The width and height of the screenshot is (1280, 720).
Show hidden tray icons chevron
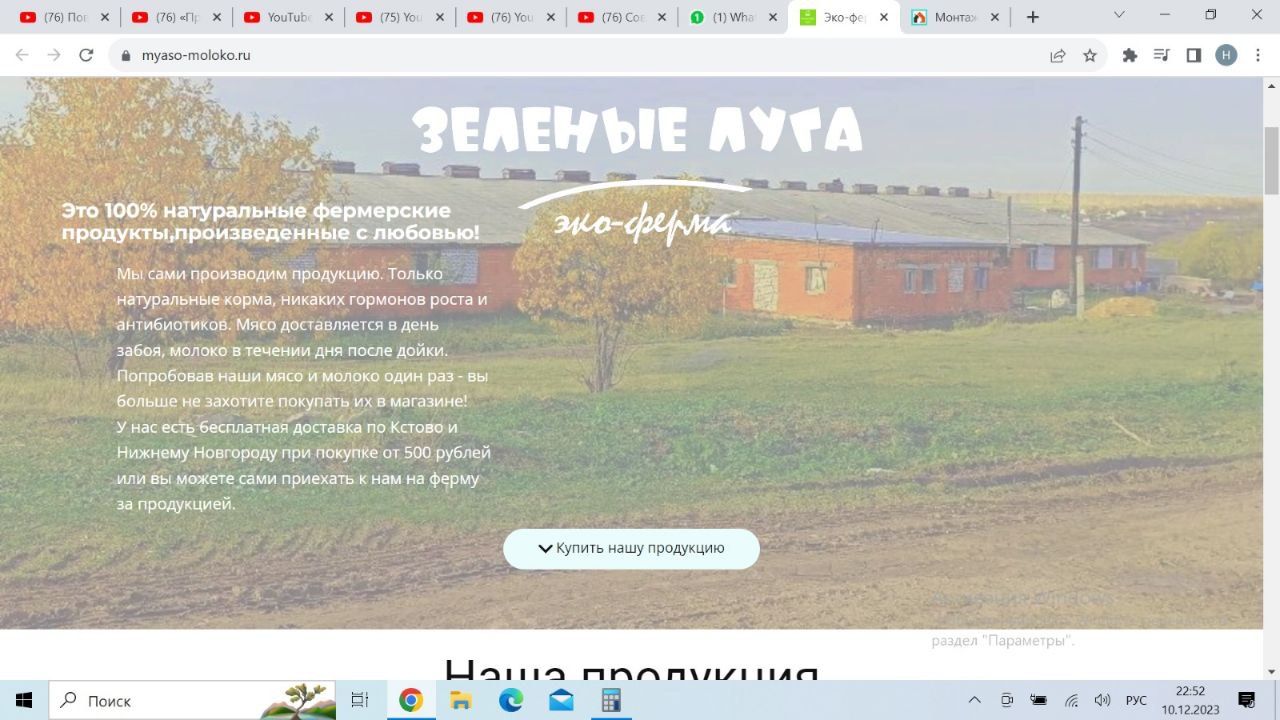(975, 700)
